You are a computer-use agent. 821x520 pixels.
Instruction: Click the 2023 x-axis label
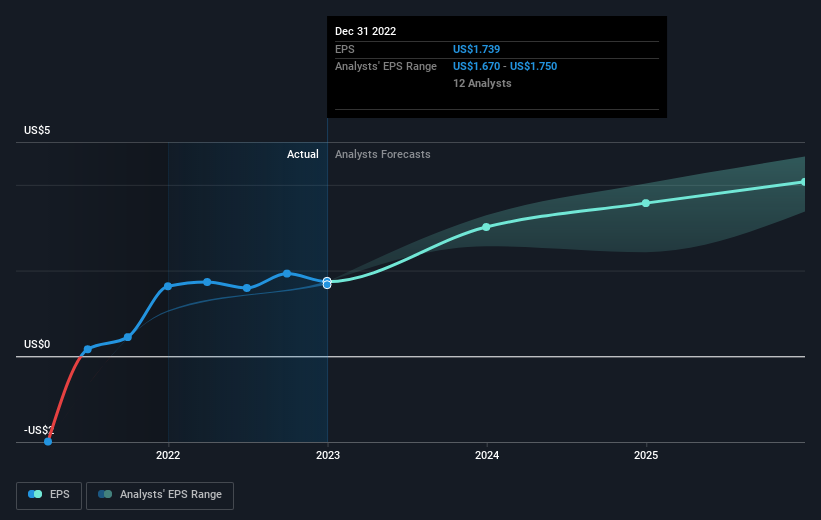pos(328,455)
